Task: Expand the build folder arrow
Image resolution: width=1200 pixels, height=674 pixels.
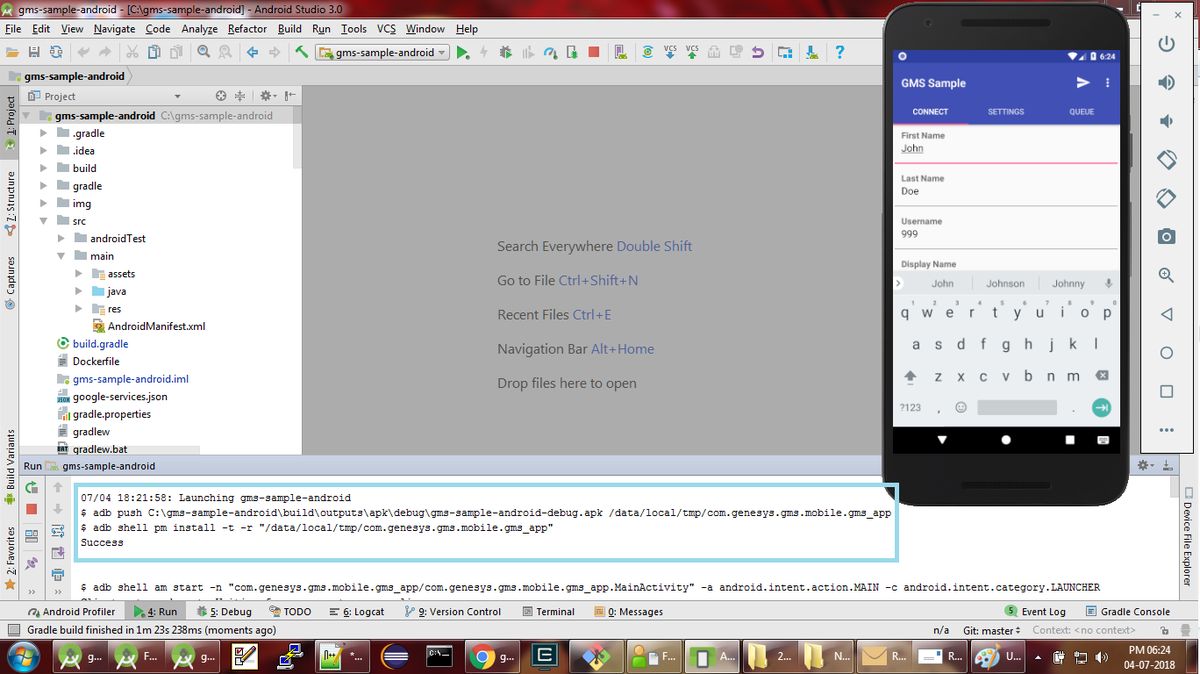Action: (x=44, y=168)
